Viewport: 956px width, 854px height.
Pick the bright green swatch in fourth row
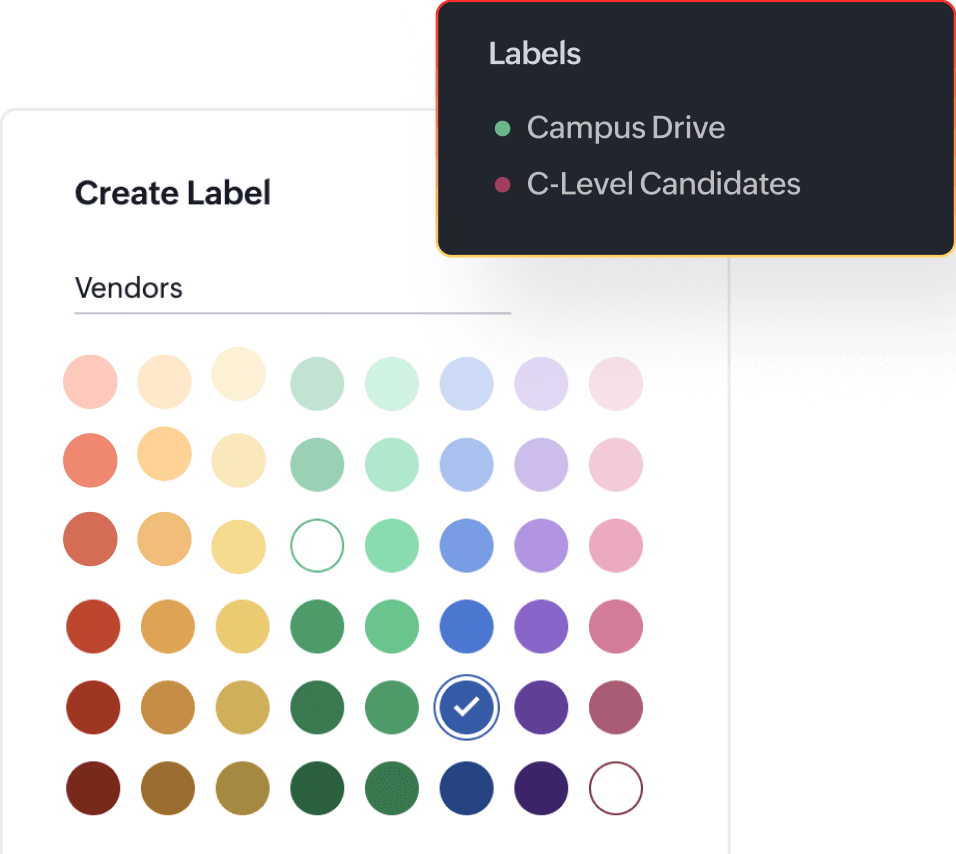tap(391, 626)
